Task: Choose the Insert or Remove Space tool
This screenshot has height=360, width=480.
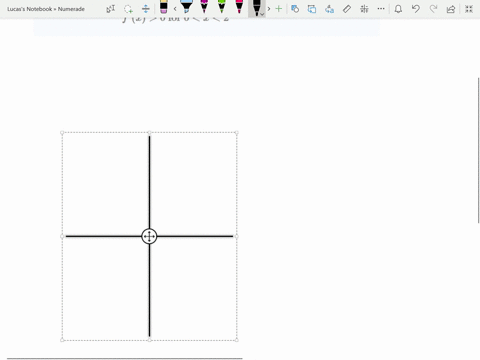Action: point(146,9)
